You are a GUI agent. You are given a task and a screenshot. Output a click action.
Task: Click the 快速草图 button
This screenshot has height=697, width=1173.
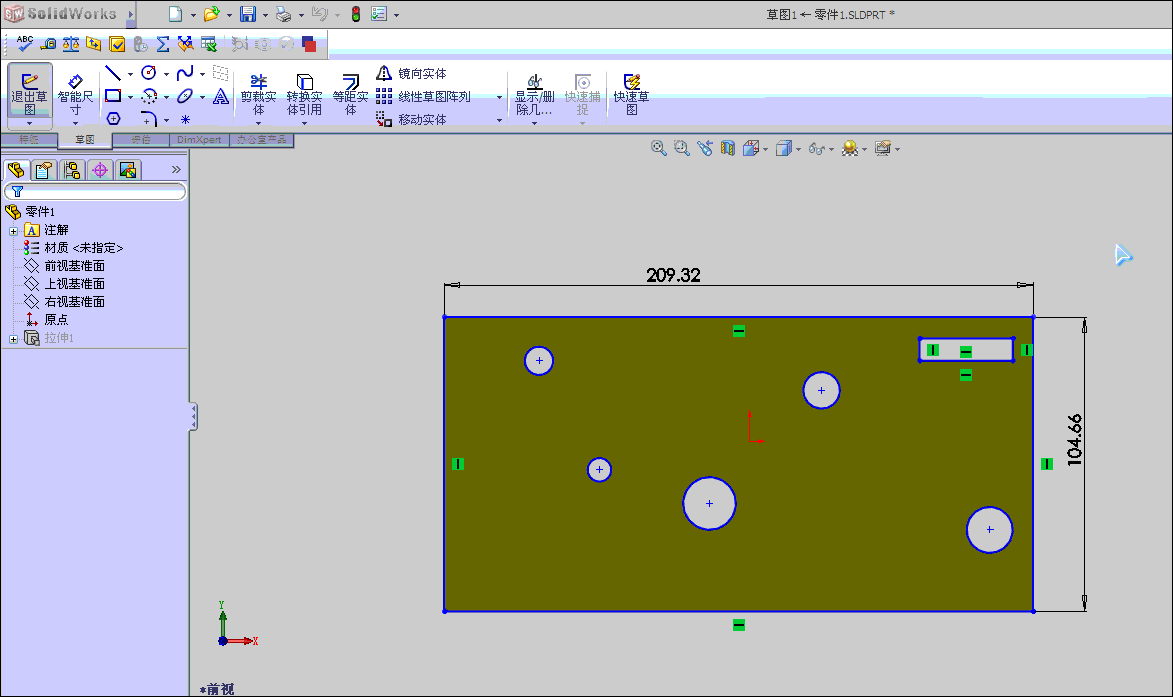pos(631,94)
